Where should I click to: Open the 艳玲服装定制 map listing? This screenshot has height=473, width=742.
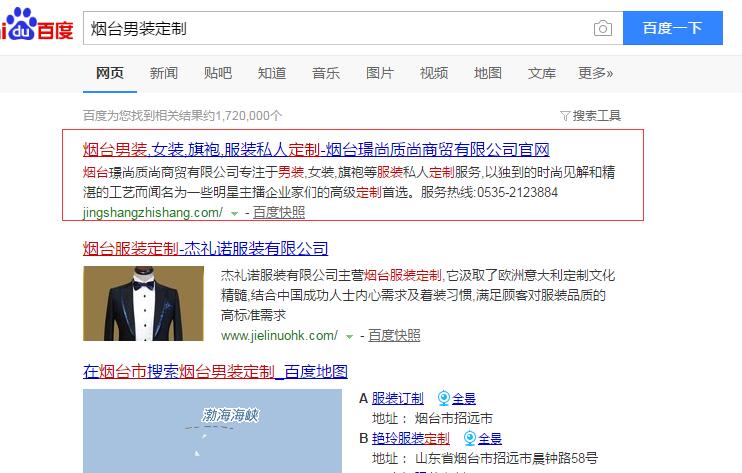[411, 438]
